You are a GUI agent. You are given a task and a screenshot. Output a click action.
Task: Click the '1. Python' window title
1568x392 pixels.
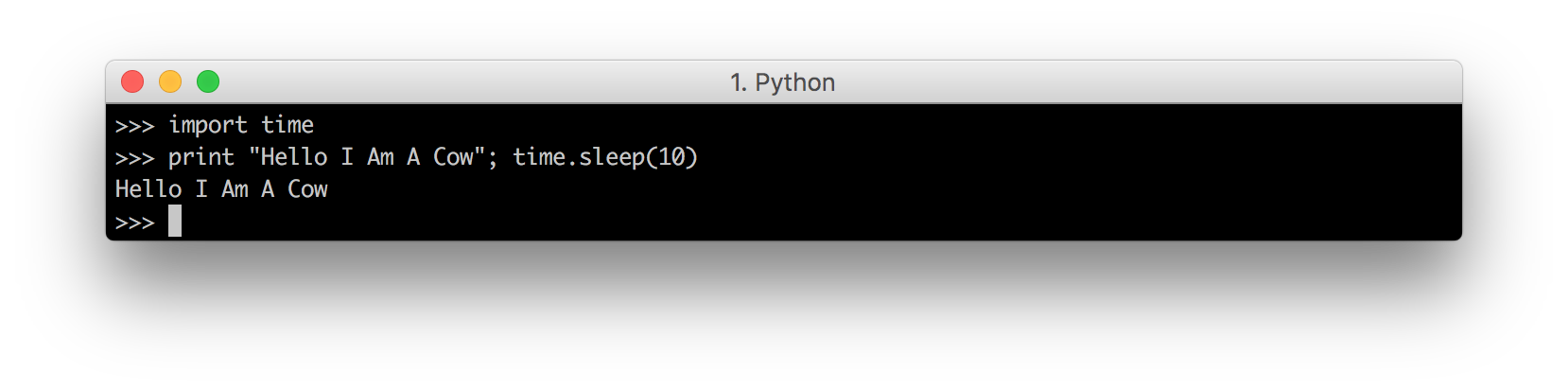click(x=782, y=83)
